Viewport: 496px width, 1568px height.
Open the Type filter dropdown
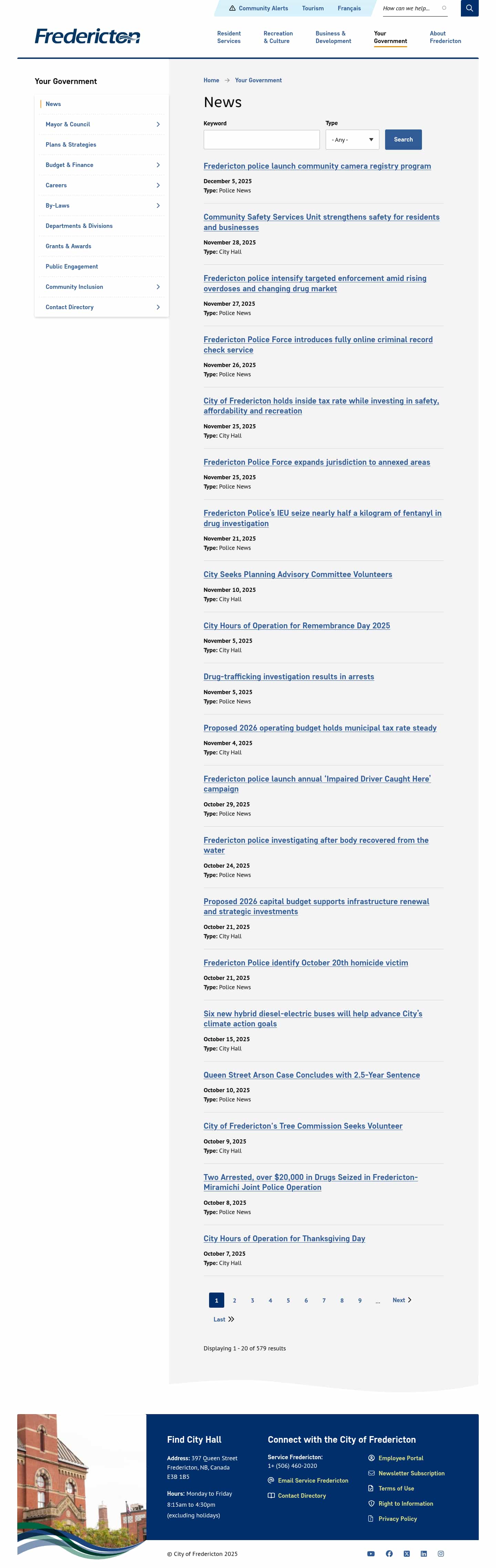[352, 139]
